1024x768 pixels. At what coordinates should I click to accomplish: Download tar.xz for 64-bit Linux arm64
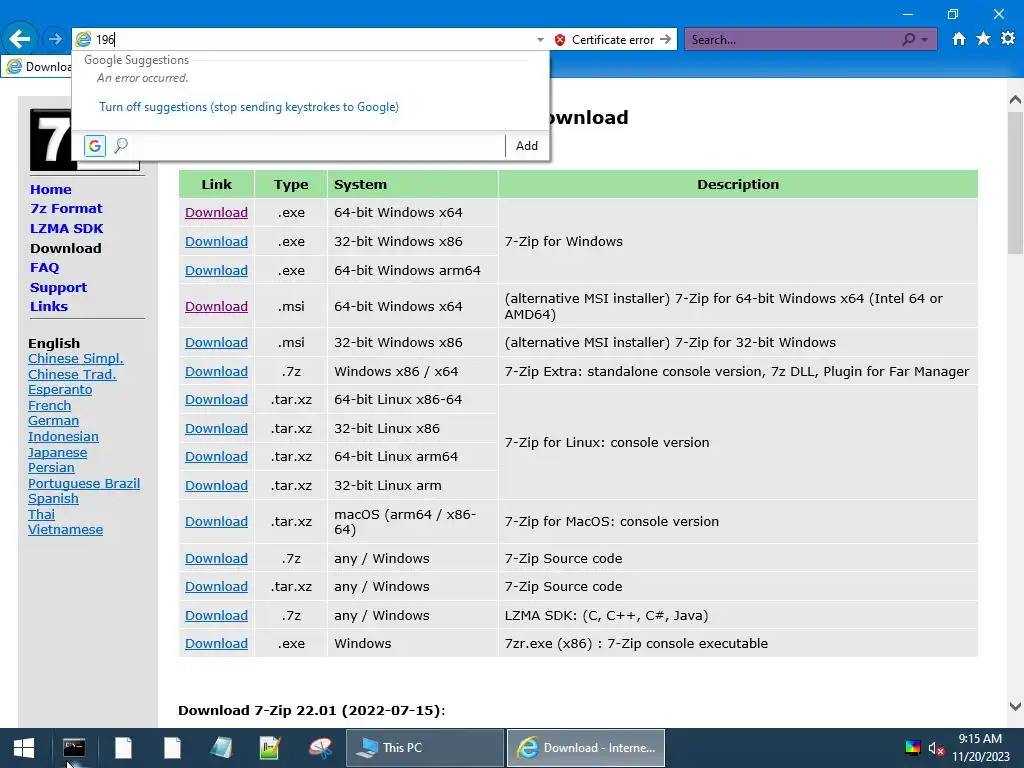pos(216,456)
